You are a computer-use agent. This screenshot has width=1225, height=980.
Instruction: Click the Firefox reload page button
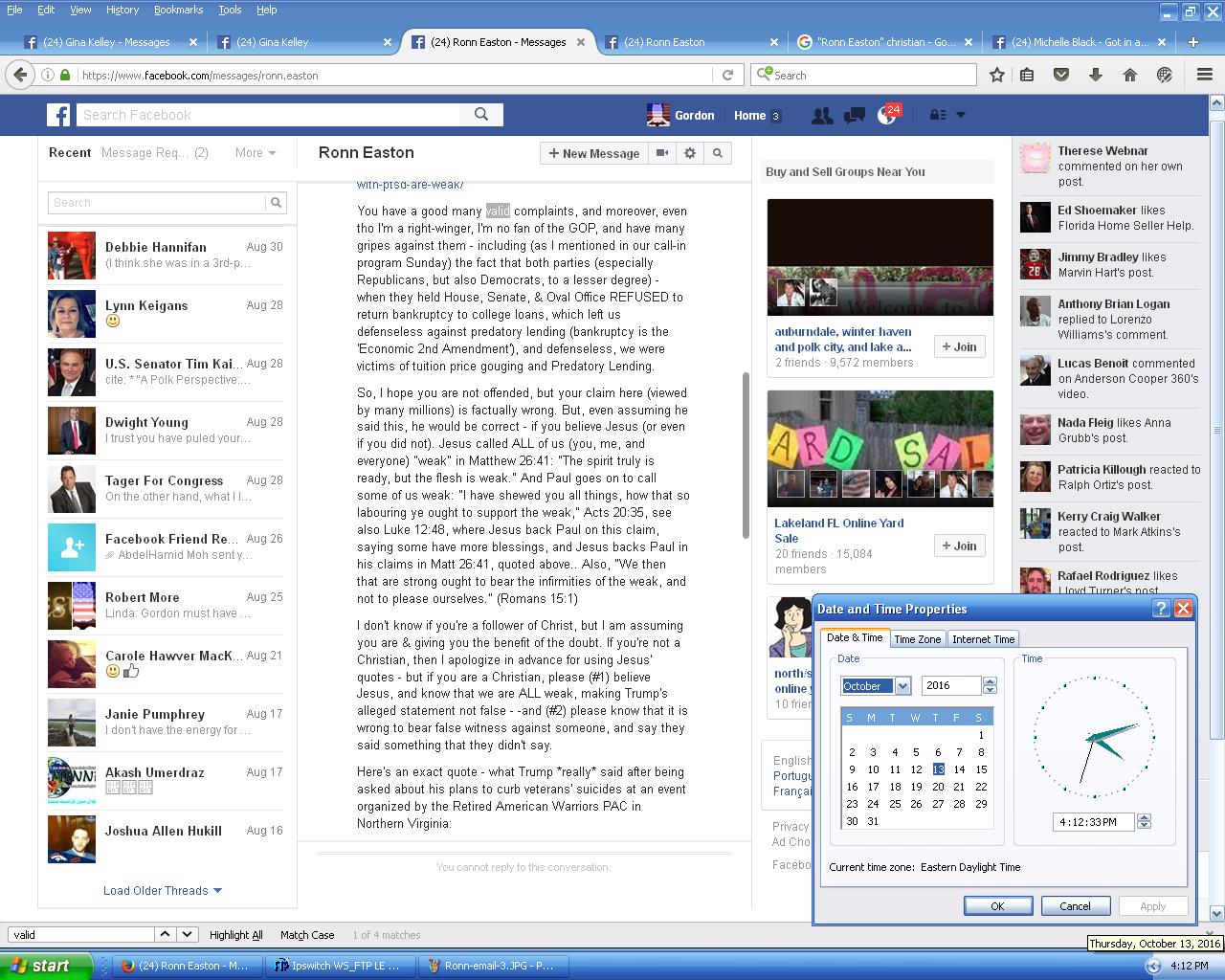coord(727,75)
